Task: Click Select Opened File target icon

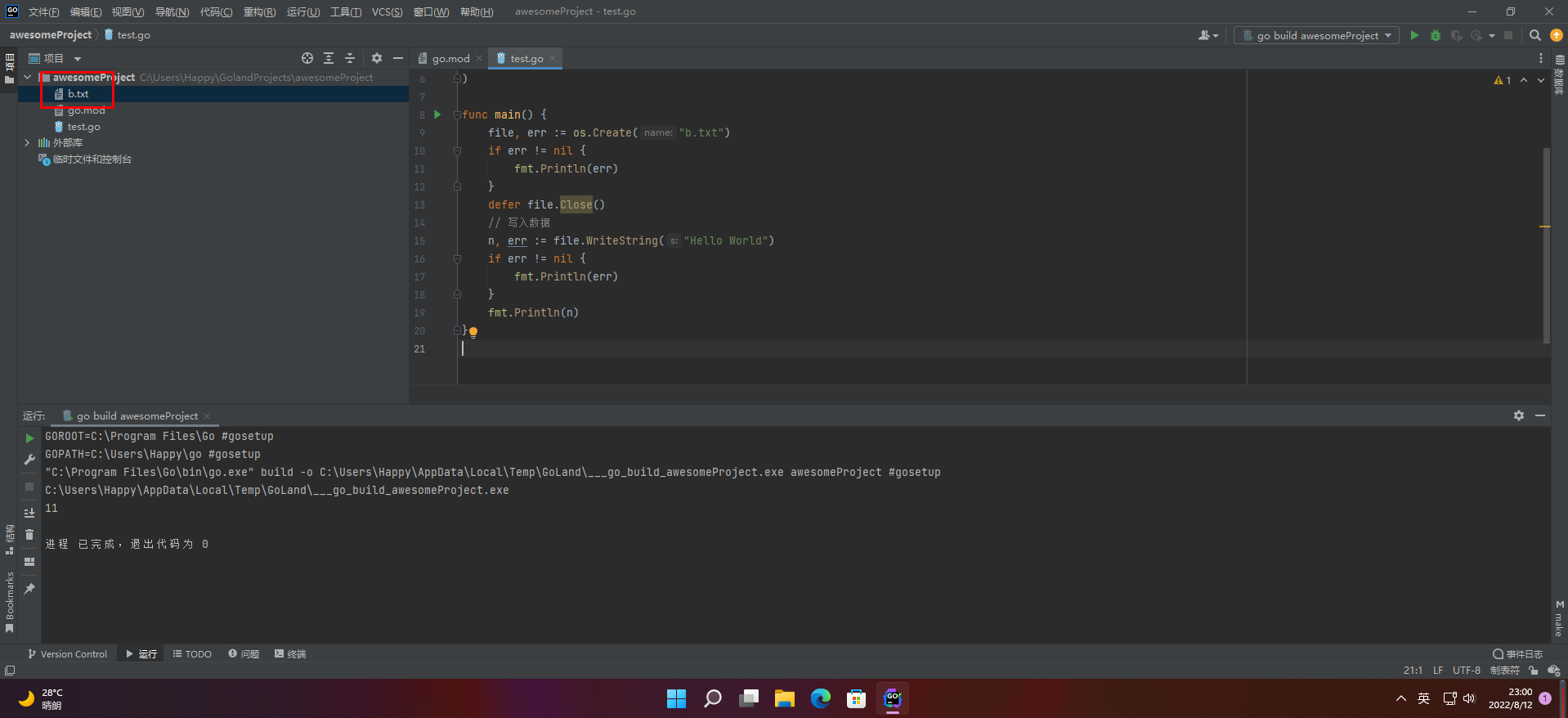Action: (307, 58)
